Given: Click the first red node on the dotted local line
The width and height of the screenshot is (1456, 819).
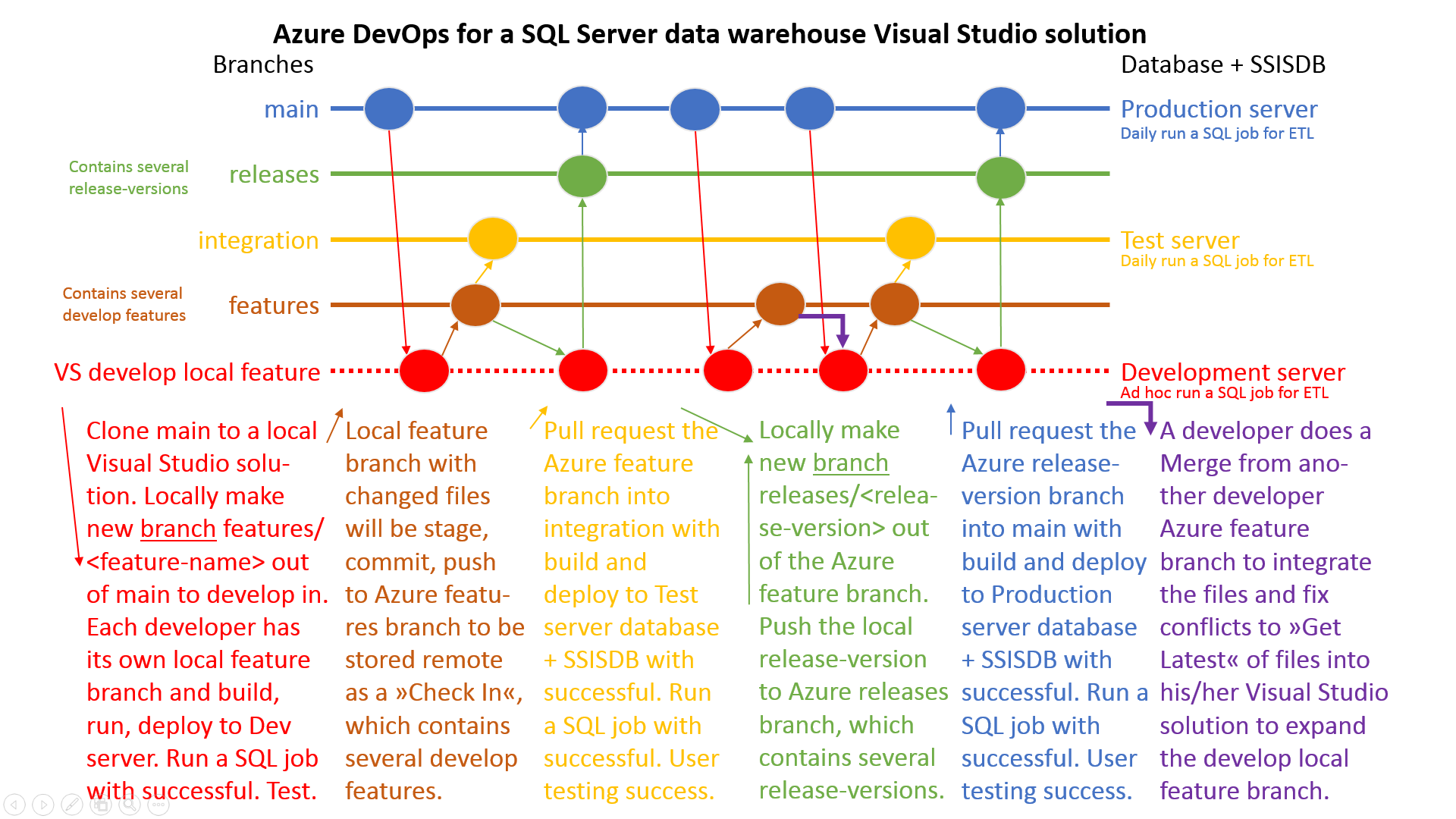Looking at the screenshot, I should pyautogui.click(x=424, y=371).
